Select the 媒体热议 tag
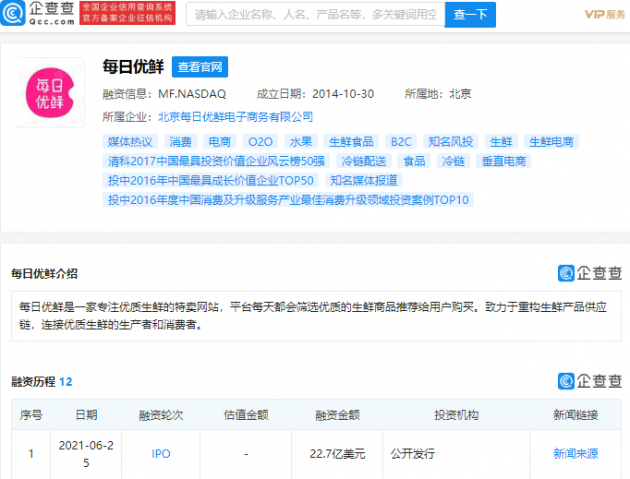 tap(130, 141)
